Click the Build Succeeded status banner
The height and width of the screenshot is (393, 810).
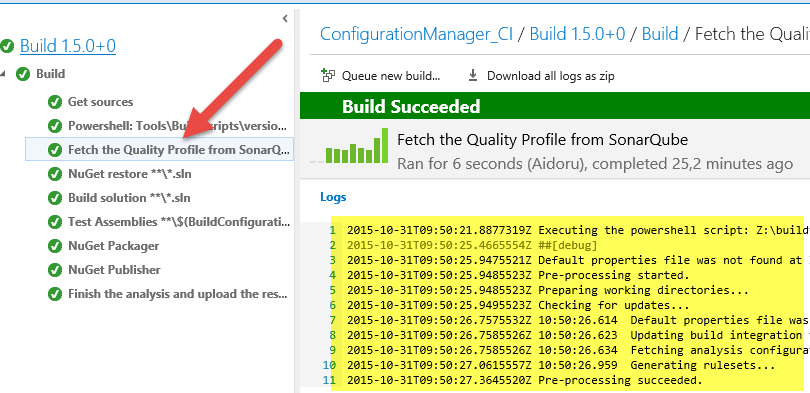point(555,106)
